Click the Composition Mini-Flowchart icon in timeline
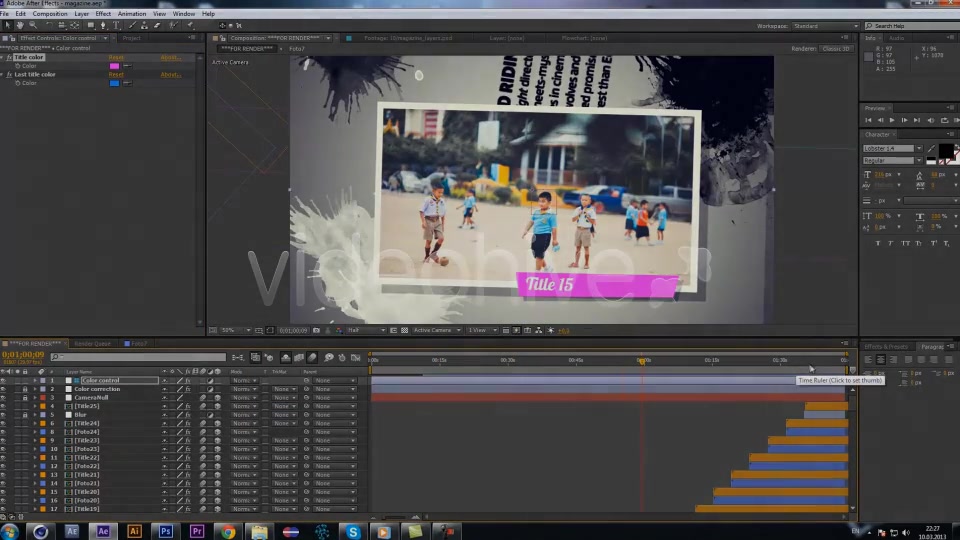The width and height of the screenshot is (960, 540). pyautogui.click(x=238, y=357)
